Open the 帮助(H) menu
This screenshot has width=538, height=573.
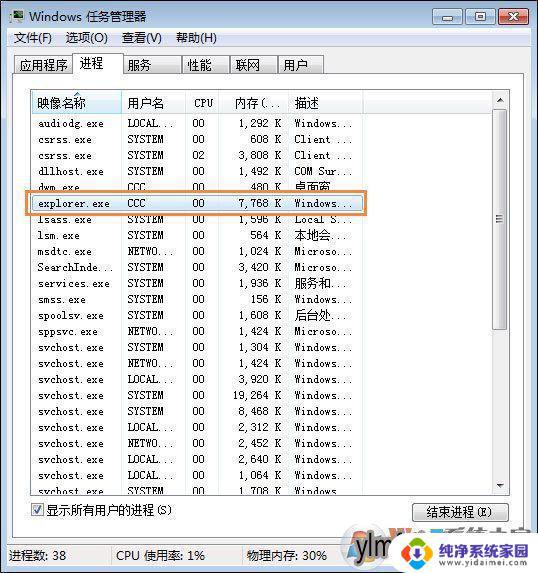click(196, 38)
